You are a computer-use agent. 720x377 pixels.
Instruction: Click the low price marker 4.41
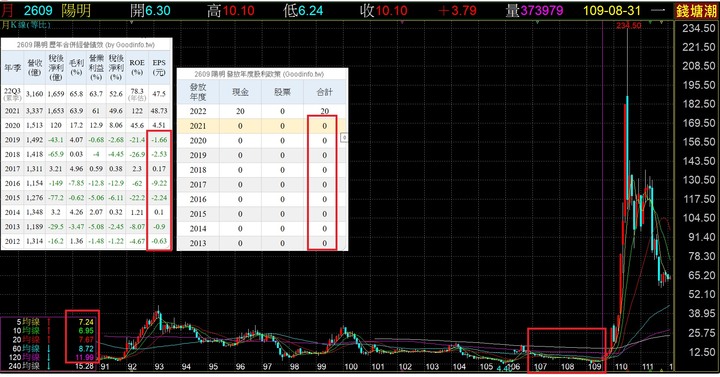[504, 368]
